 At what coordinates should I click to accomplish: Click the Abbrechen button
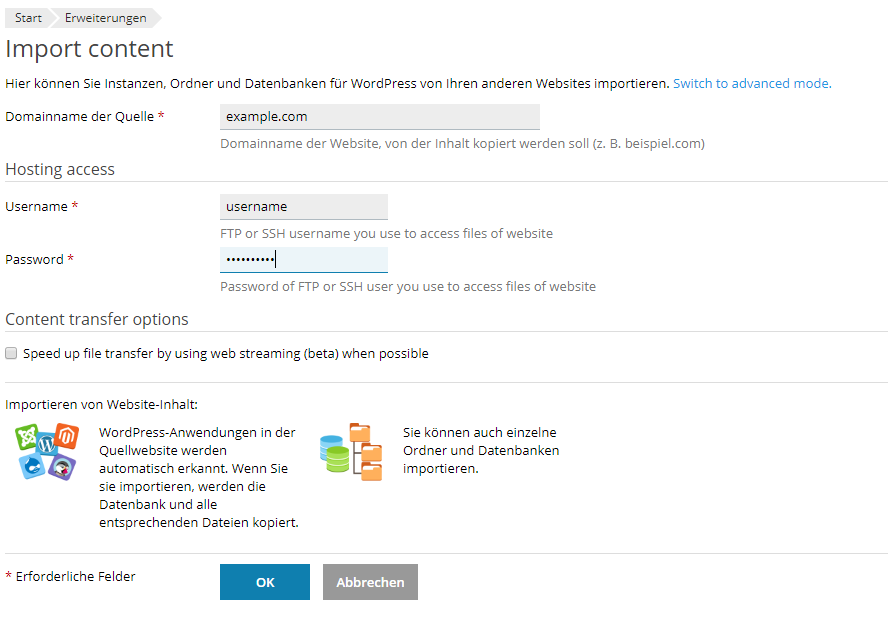[x=370, y=582]
